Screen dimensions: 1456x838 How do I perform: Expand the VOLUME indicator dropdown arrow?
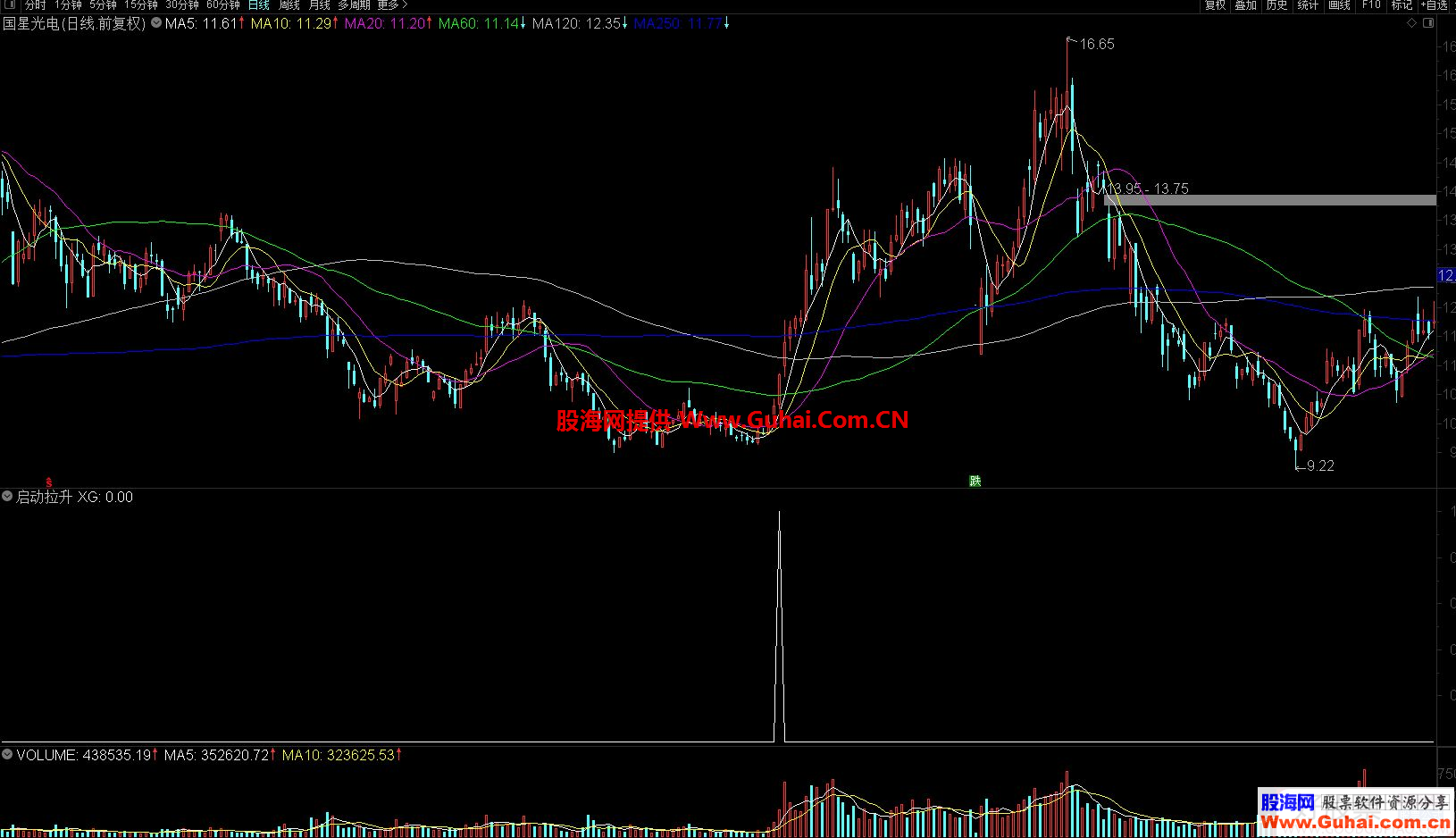pos(7,755)
